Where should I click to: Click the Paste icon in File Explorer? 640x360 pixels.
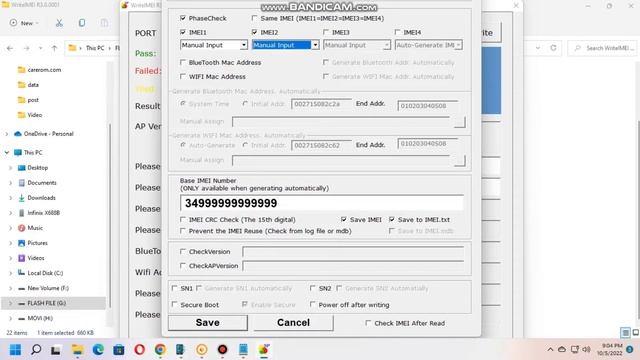104,23
